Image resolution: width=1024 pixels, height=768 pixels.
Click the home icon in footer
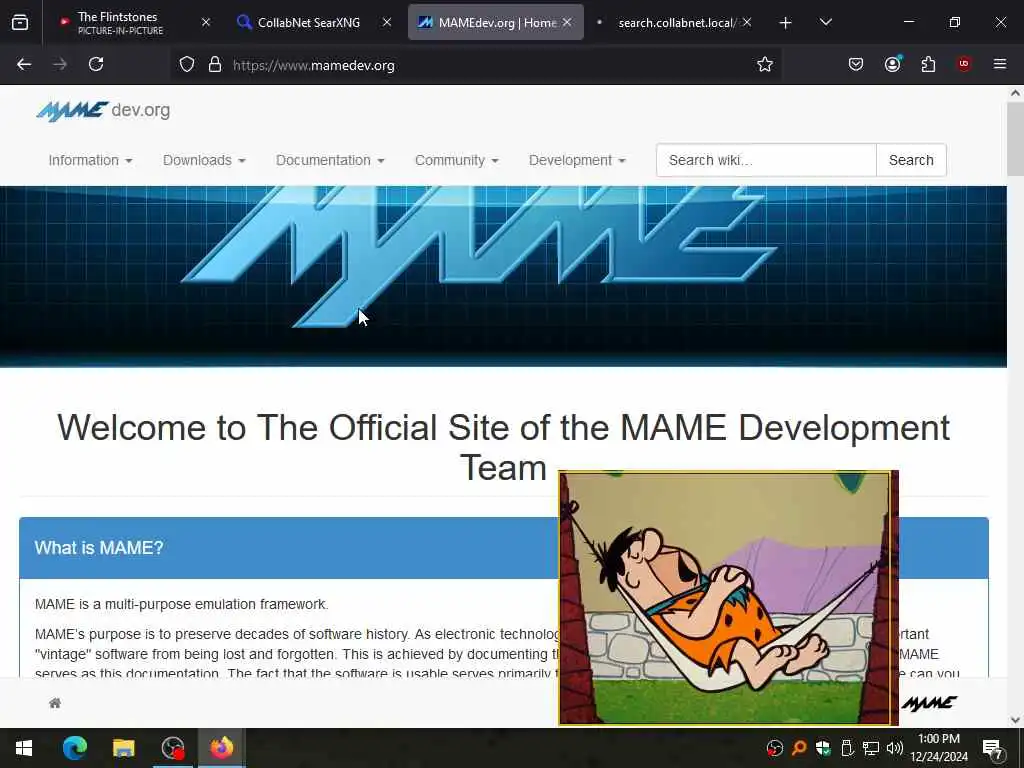(x=55, y=703)
